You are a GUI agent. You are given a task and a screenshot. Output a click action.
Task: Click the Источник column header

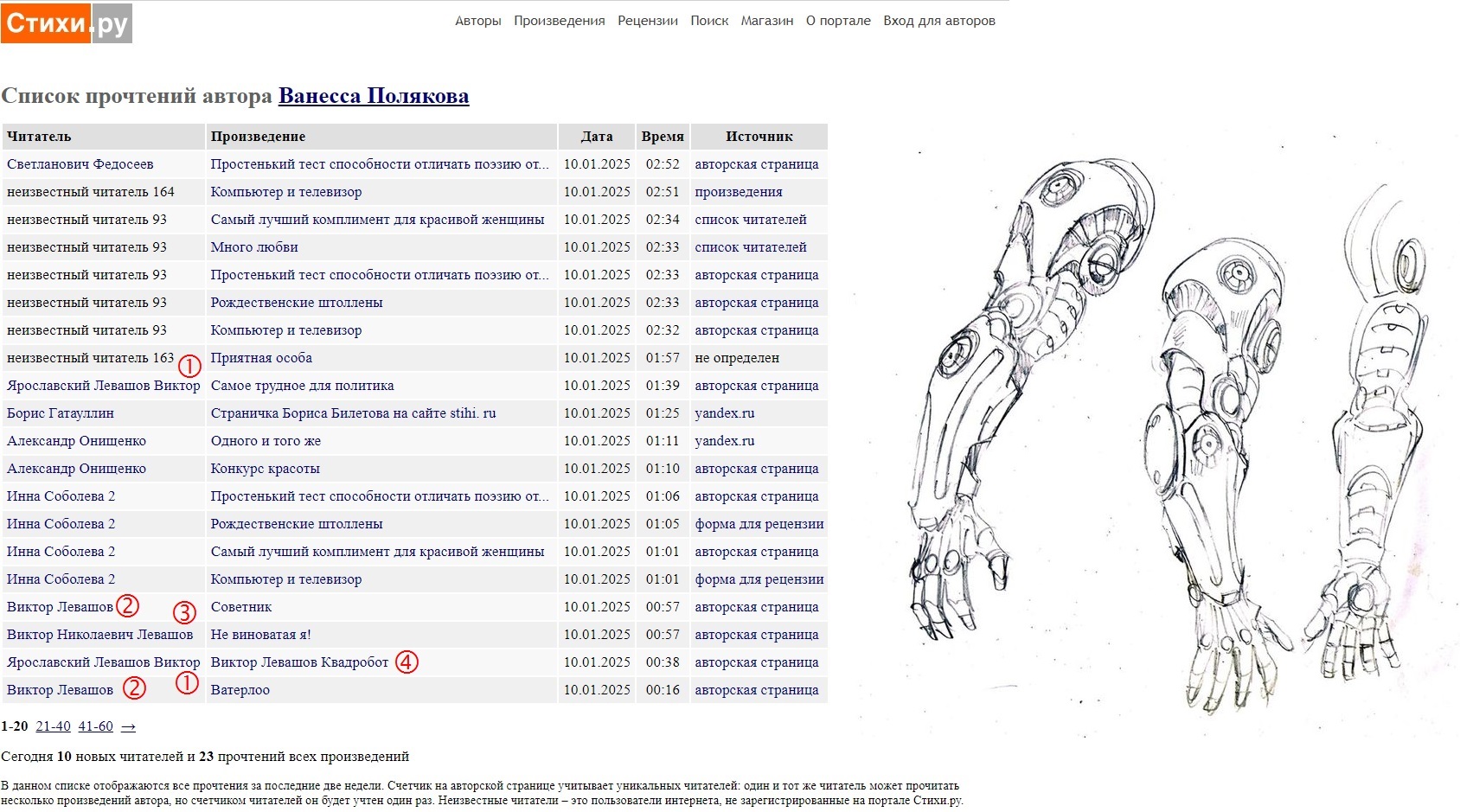759,137
